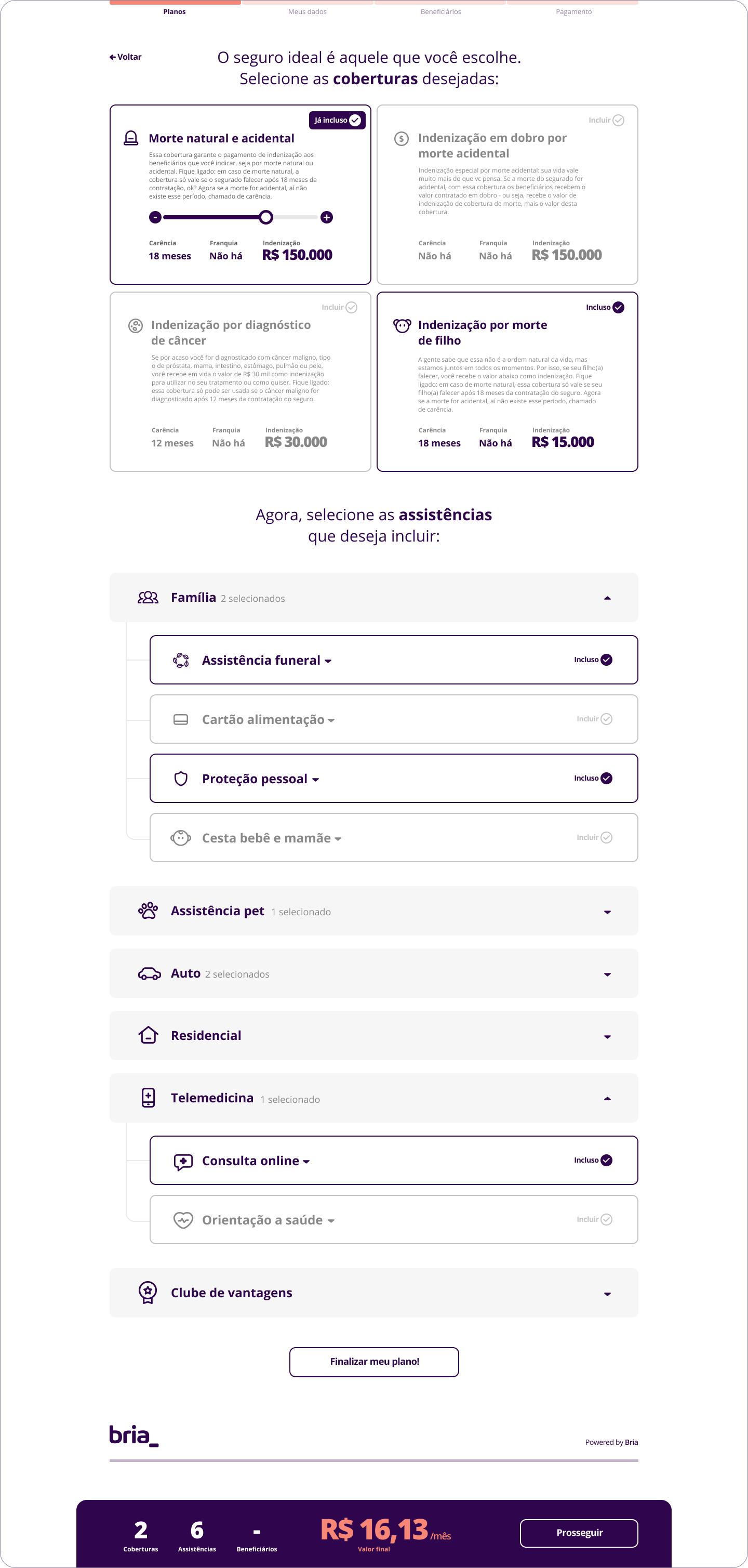Open the Meus dados step tab
This screenshot has height=1568, width=748.
(307, 11)
